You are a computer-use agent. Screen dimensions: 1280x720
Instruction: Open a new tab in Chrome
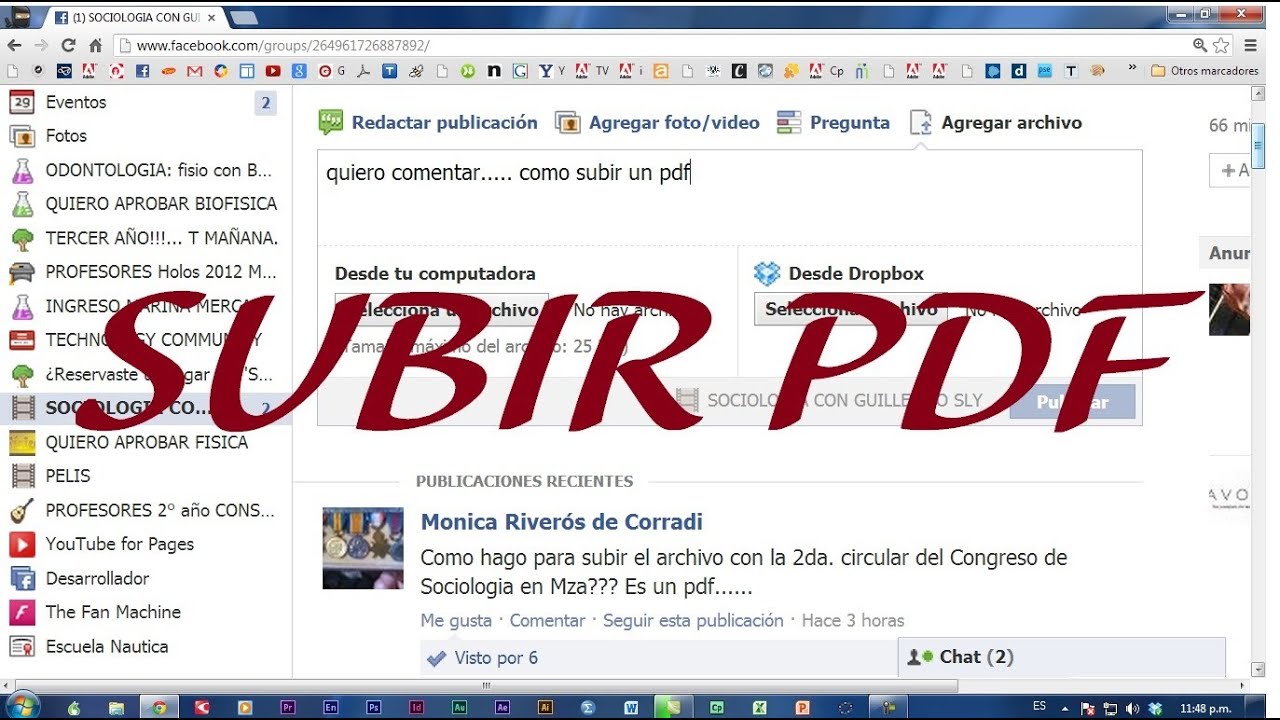click(x=244, y=17)
